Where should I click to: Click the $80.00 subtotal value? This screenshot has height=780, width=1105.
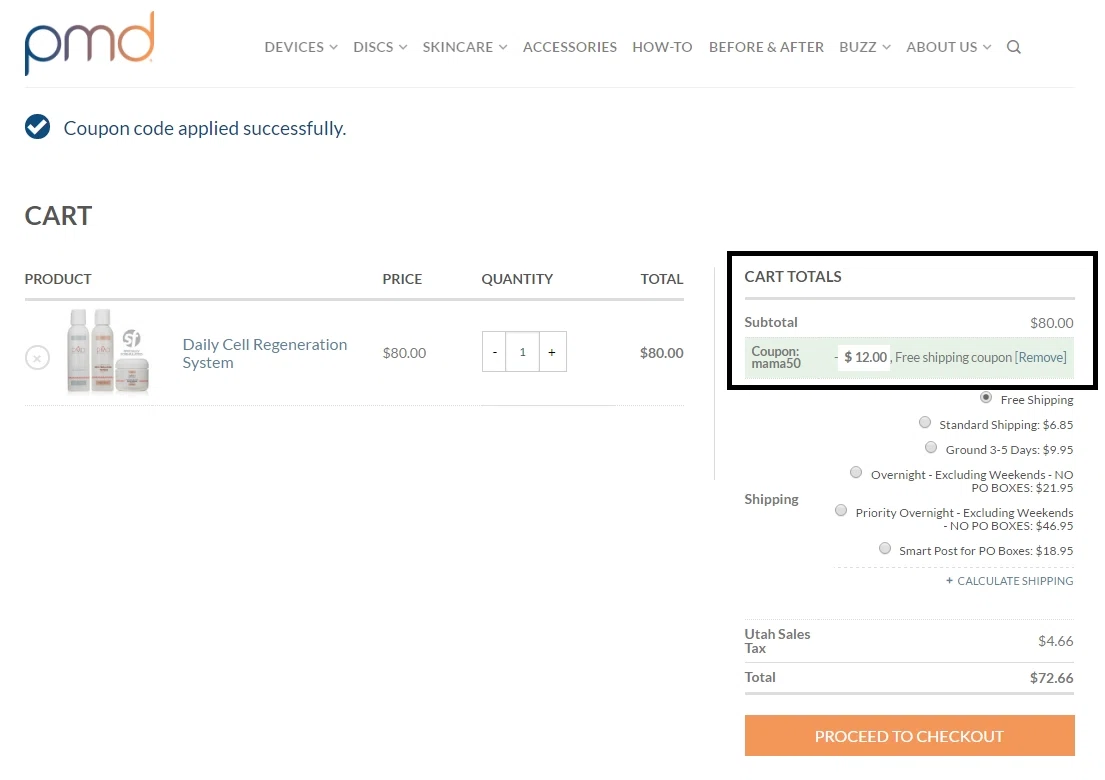(x=1051, y=323)
